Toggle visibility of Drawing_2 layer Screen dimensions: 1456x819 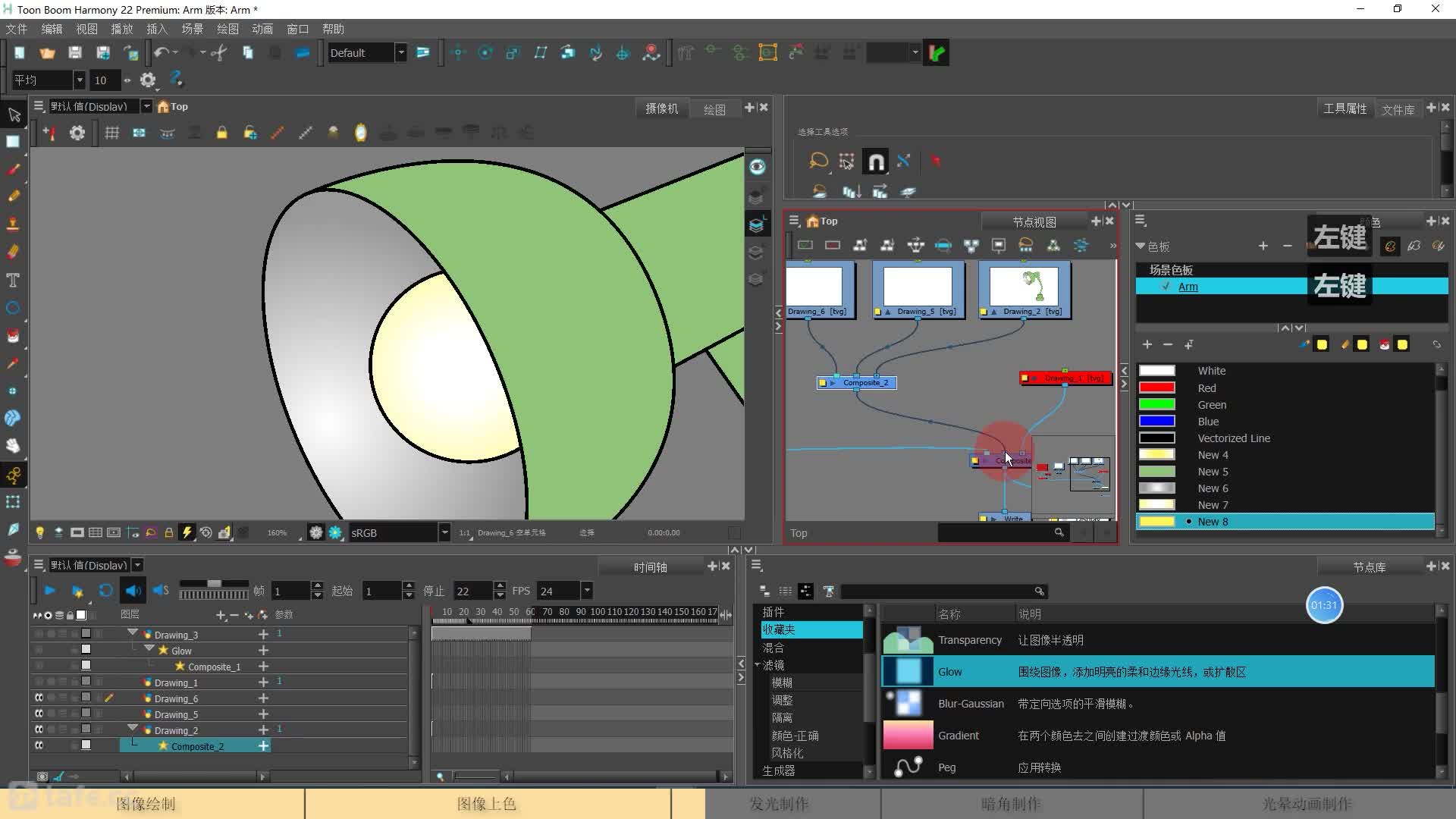pos(39,730)
